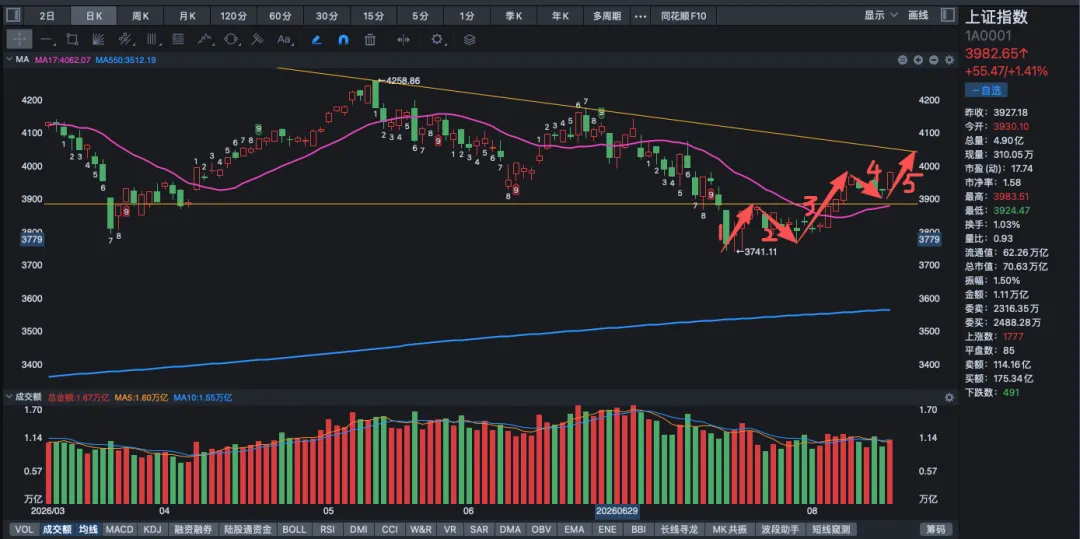Image resolution: width=1080 pixels, height=539 pixels.
Task: Click the equals-sign icon in MA panel header
Action: pos(902,61)
